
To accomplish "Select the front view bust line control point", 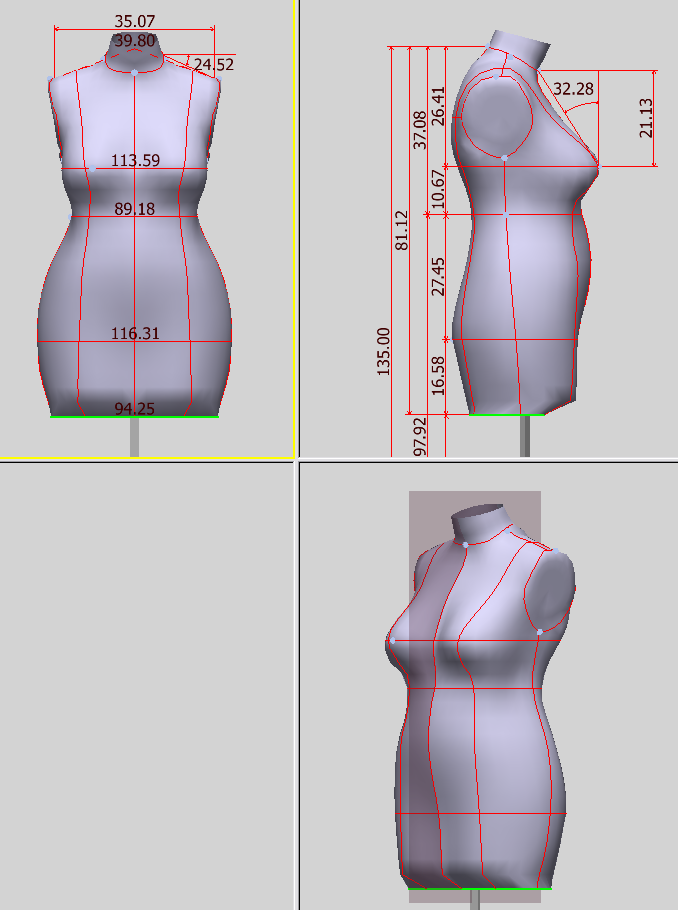I will [x=92, y=168].
